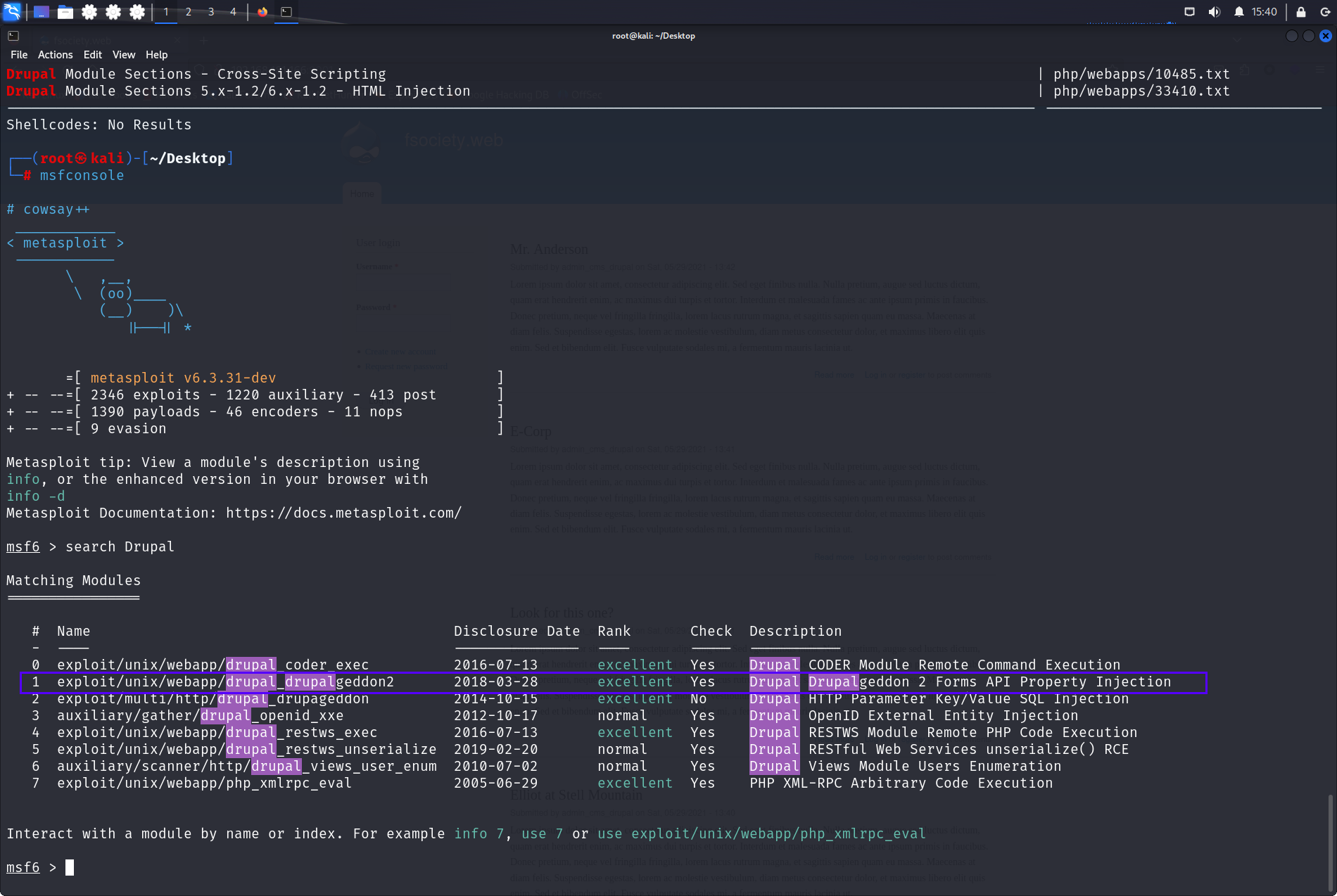The image size is (1337, 896).
Task: Open the File menu
Action: [19, 55]
